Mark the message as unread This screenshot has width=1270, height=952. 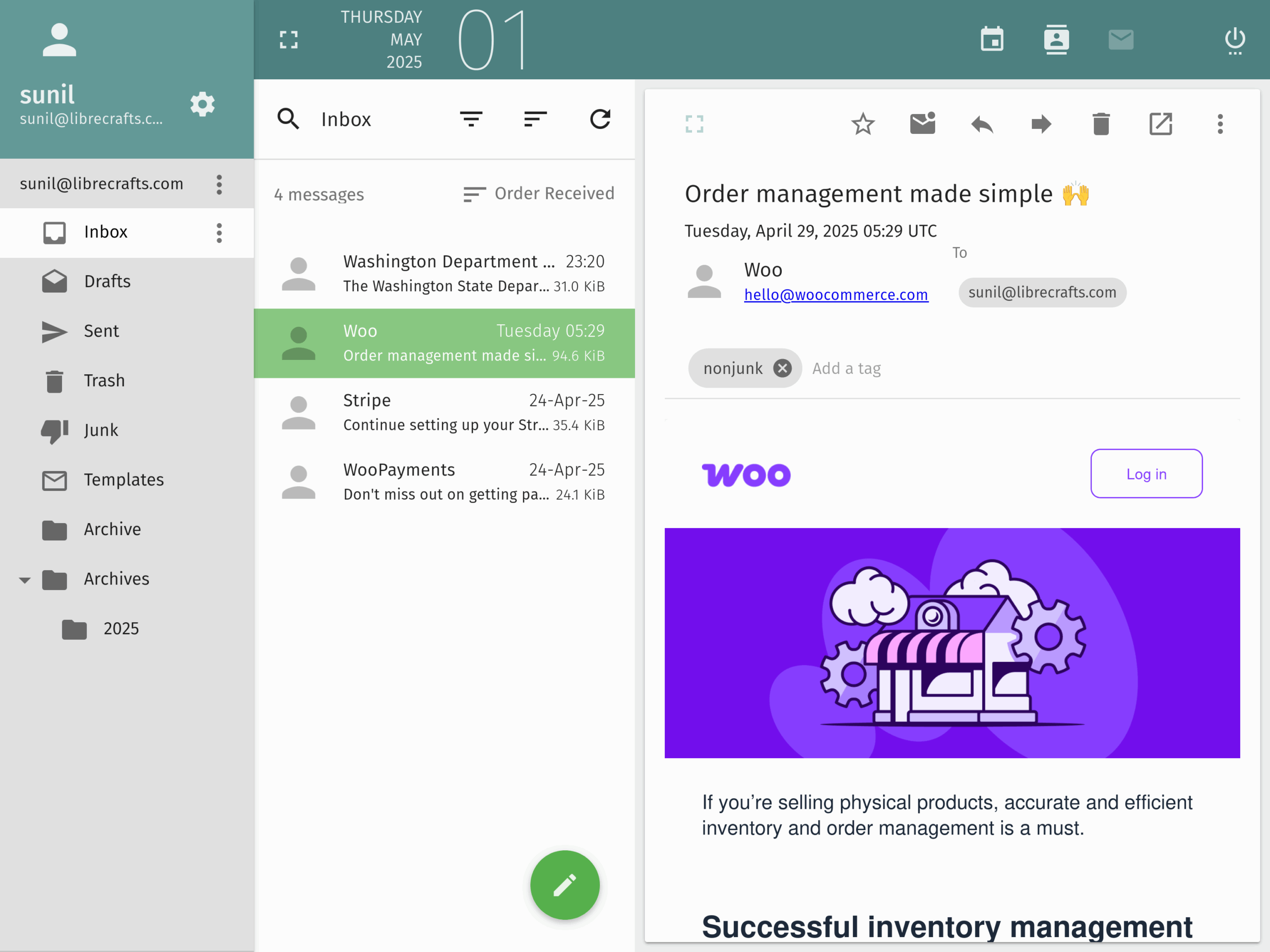coord(922,123)
